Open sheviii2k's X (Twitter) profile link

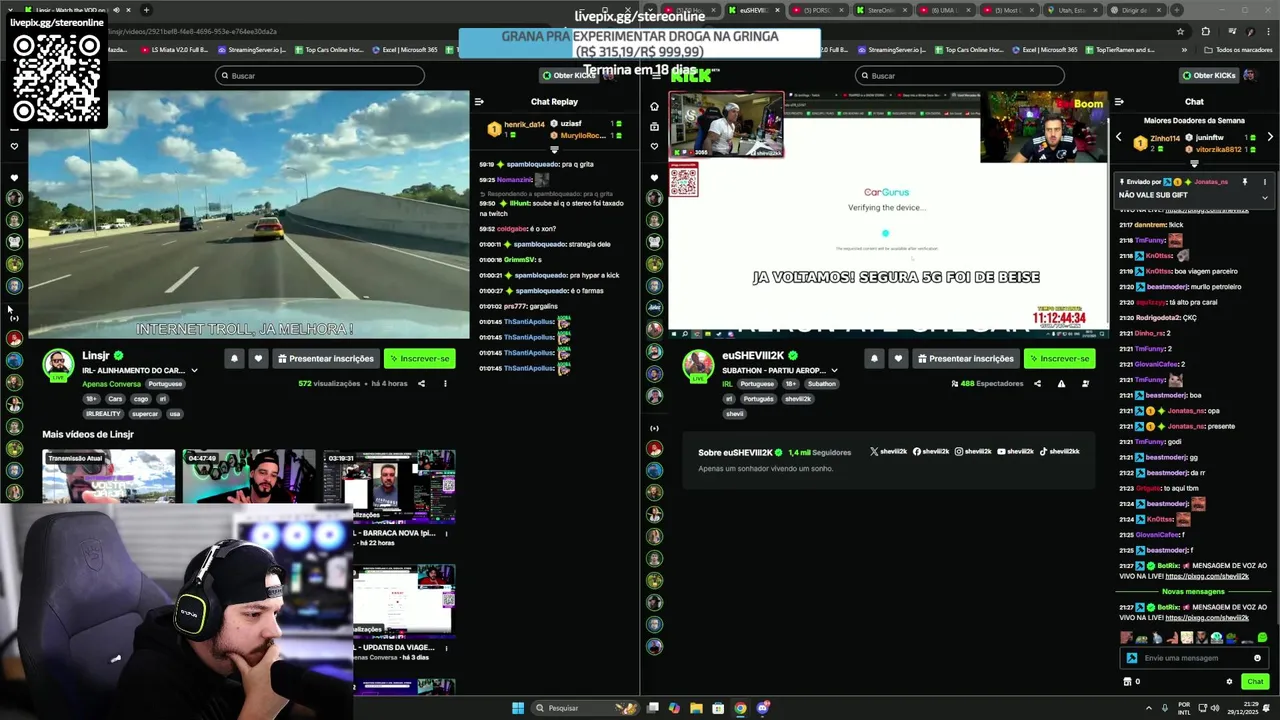point(888,452)
